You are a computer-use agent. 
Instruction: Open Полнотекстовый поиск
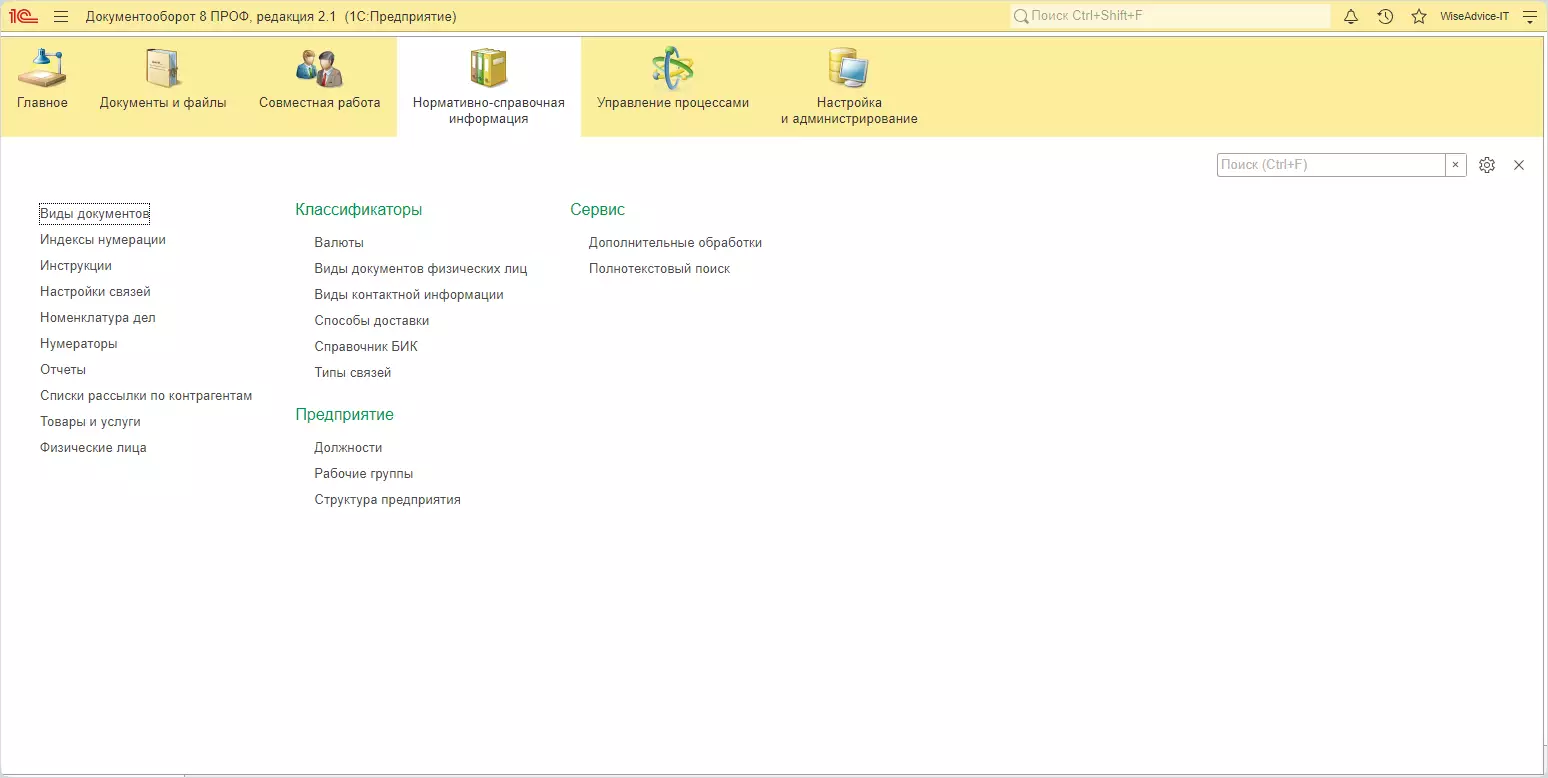[x=660, y=269]
